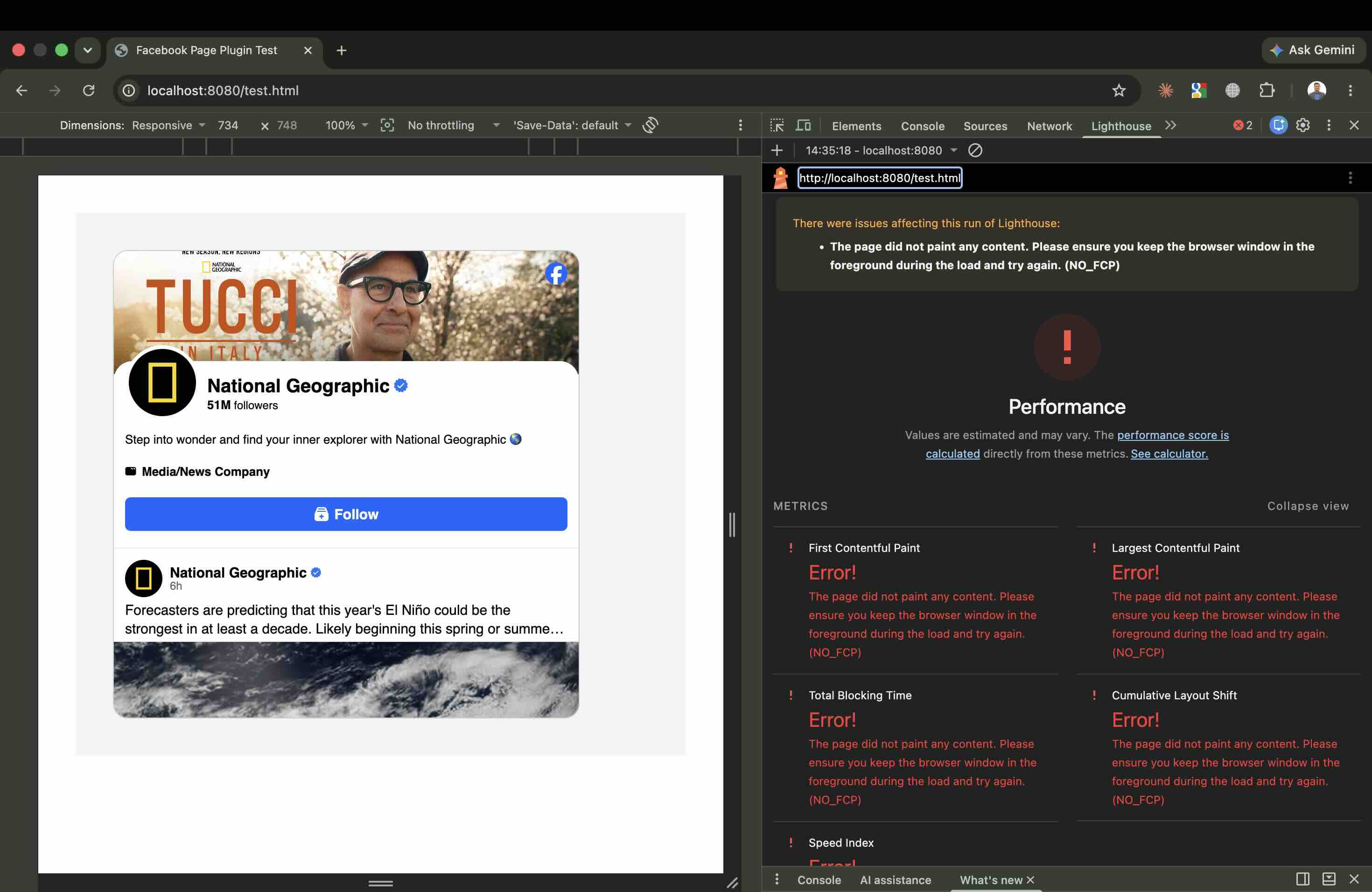1372x892 pixels.
Task: Open the post author National Geographic link
Action: pyautogui.click(x=238, y=572)
